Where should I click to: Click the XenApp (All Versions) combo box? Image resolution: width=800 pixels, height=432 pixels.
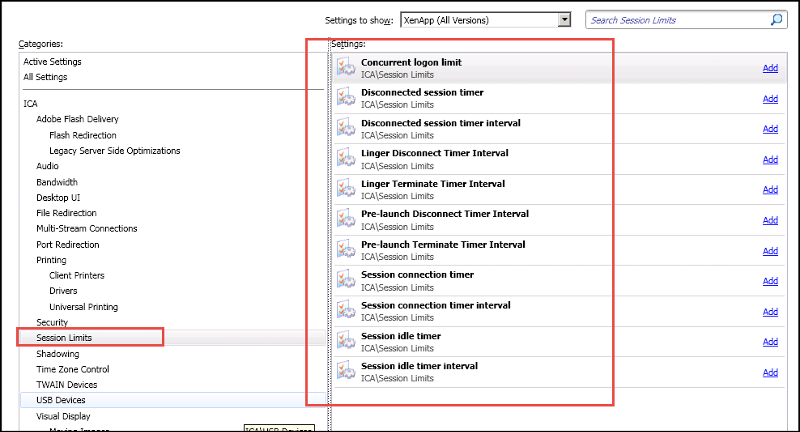click(485, 20)
